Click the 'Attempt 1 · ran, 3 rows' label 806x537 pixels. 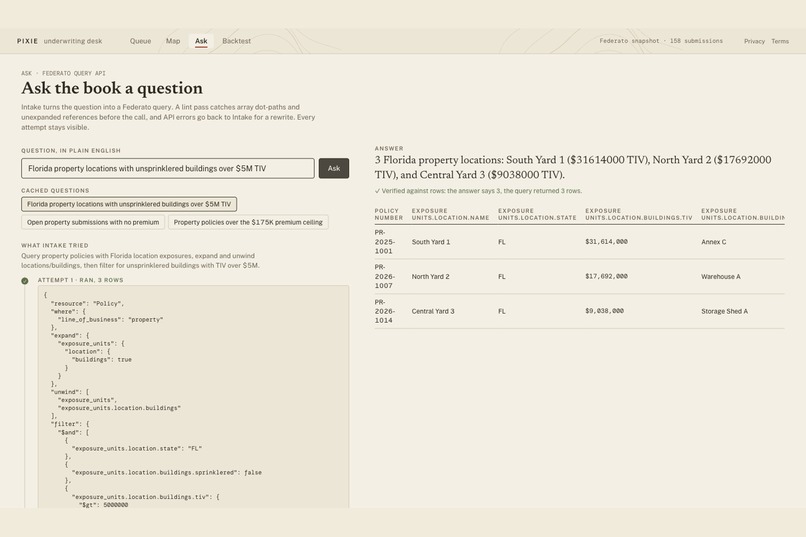pyautogui.click(x=80, y=280)
